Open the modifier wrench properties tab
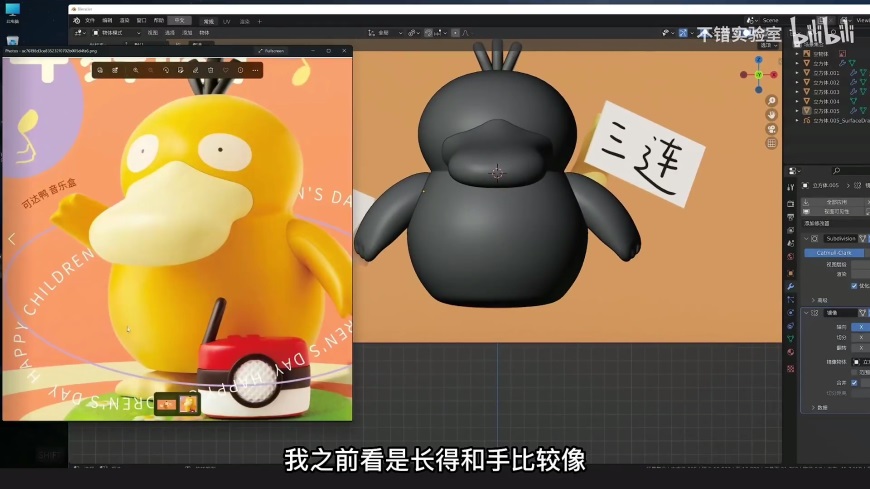The width and height of the screenshot is (870, 489). click(x=791, y=286)
